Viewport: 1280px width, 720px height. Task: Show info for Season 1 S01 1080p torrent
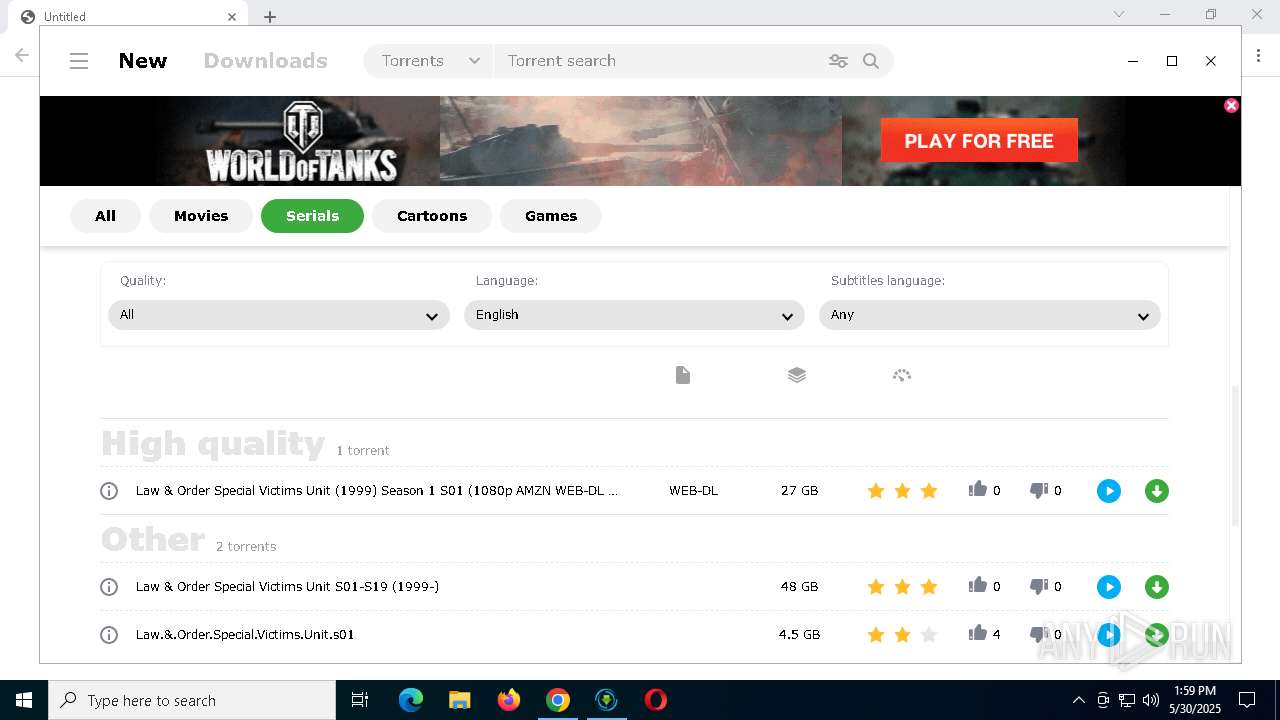(109, 491)
